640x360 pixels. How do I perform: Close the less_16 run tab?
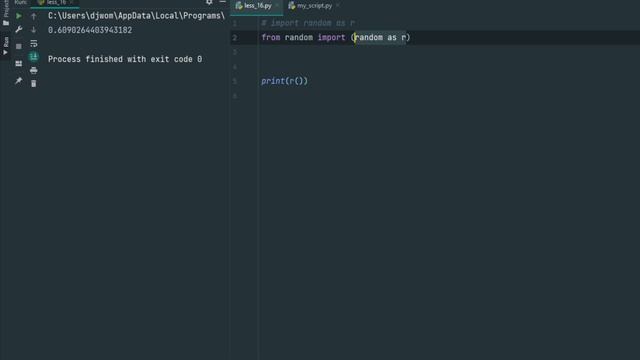tap(71, 2)
